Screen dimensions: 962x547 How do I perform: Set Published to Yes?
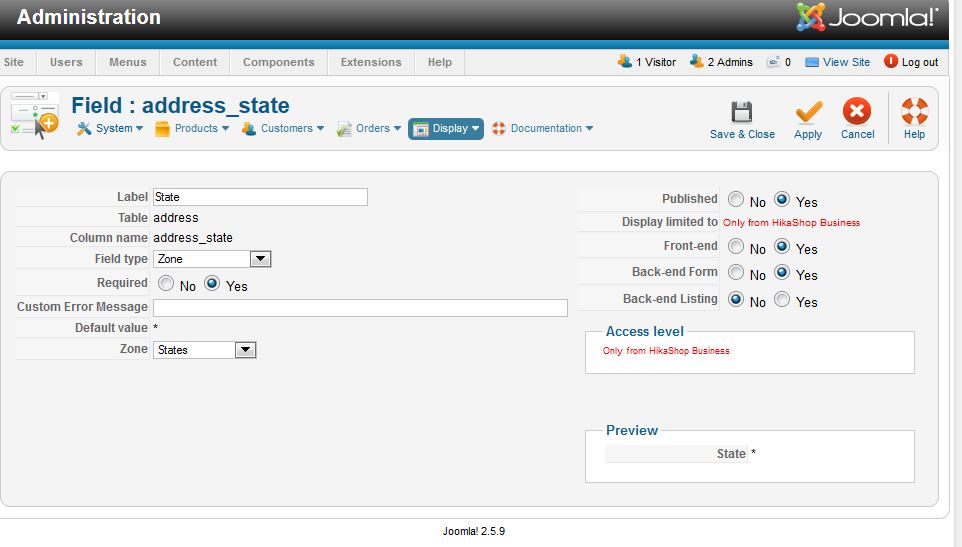click(x=782, y=199)
